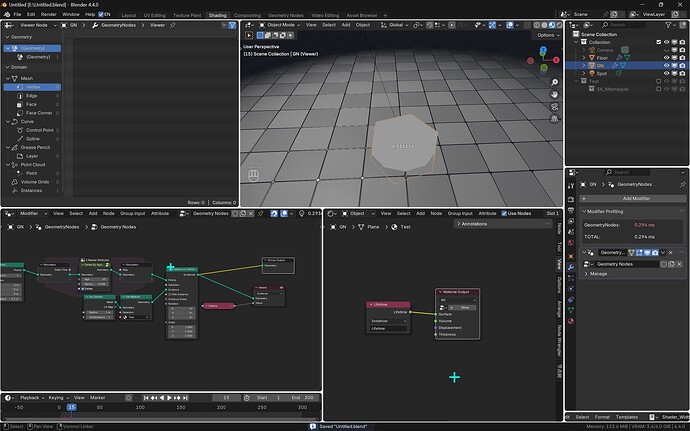Click the pan hand icon in 3D viewport
This screenshot has height=431, width=690.
554,94
